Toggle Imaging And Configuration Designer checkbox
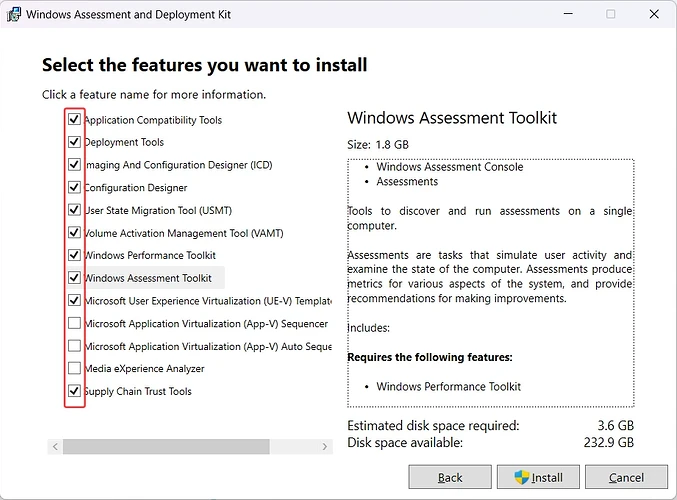Screen dimensions: 677x500 (74, 165)
